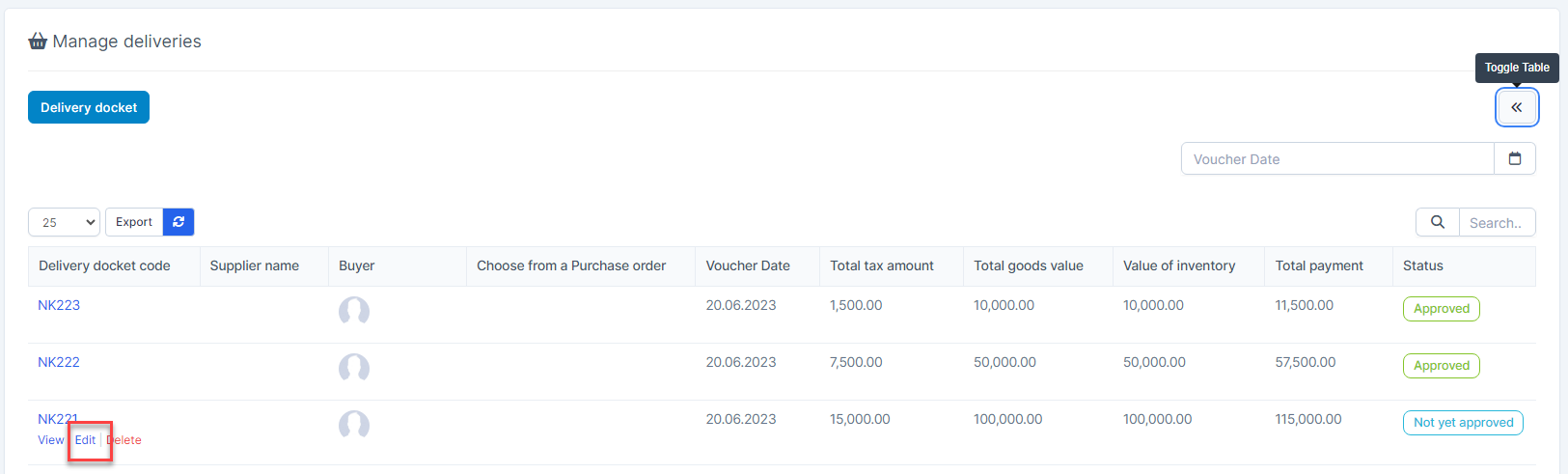Click the Toggle Table chevron button

tap(1516, 107)
